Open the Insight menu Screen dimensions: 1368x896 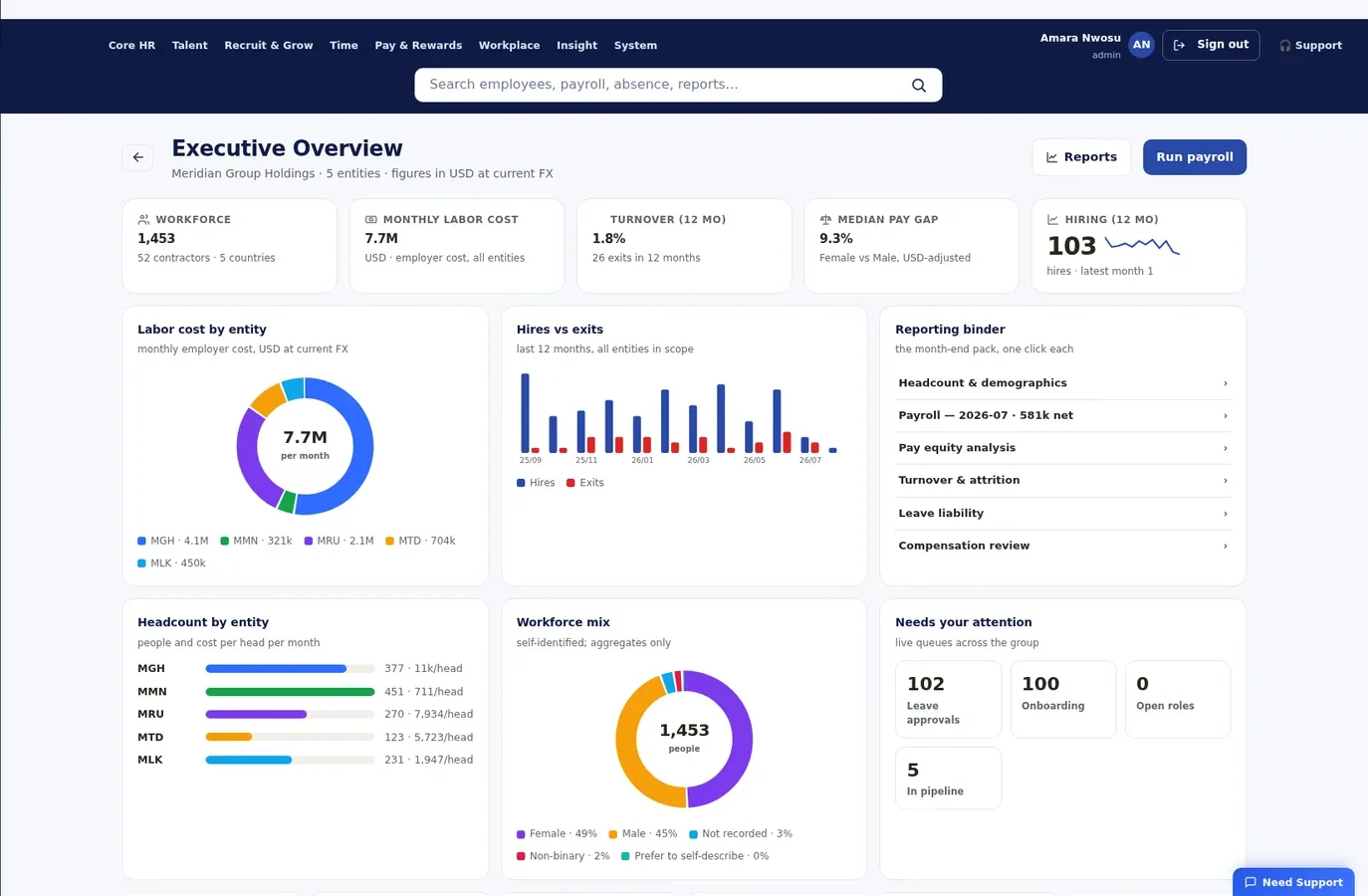(576, 46)
